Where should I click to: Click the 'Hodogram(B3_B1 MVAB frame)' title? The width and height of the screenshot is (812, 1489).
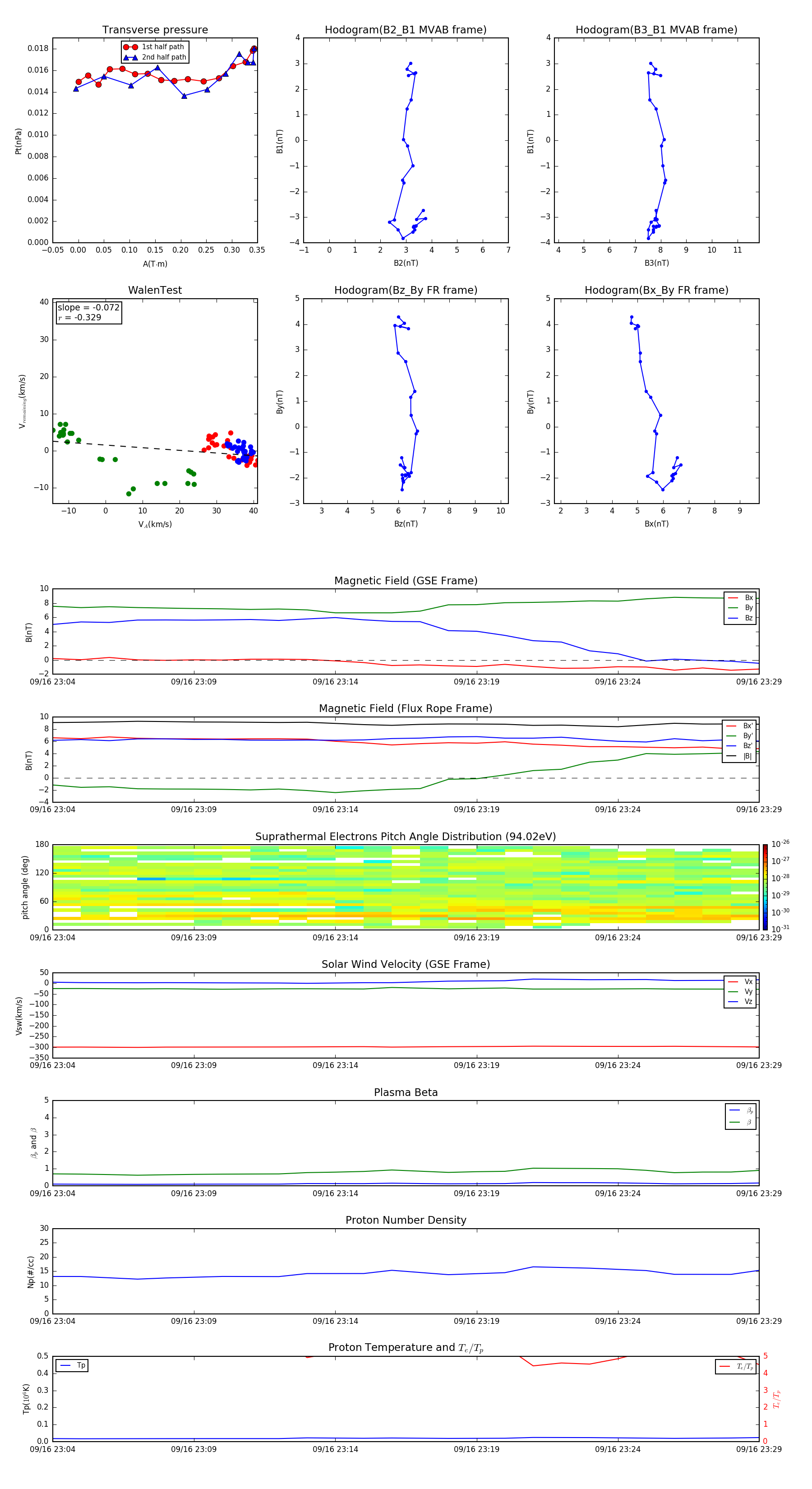[656, 30]
